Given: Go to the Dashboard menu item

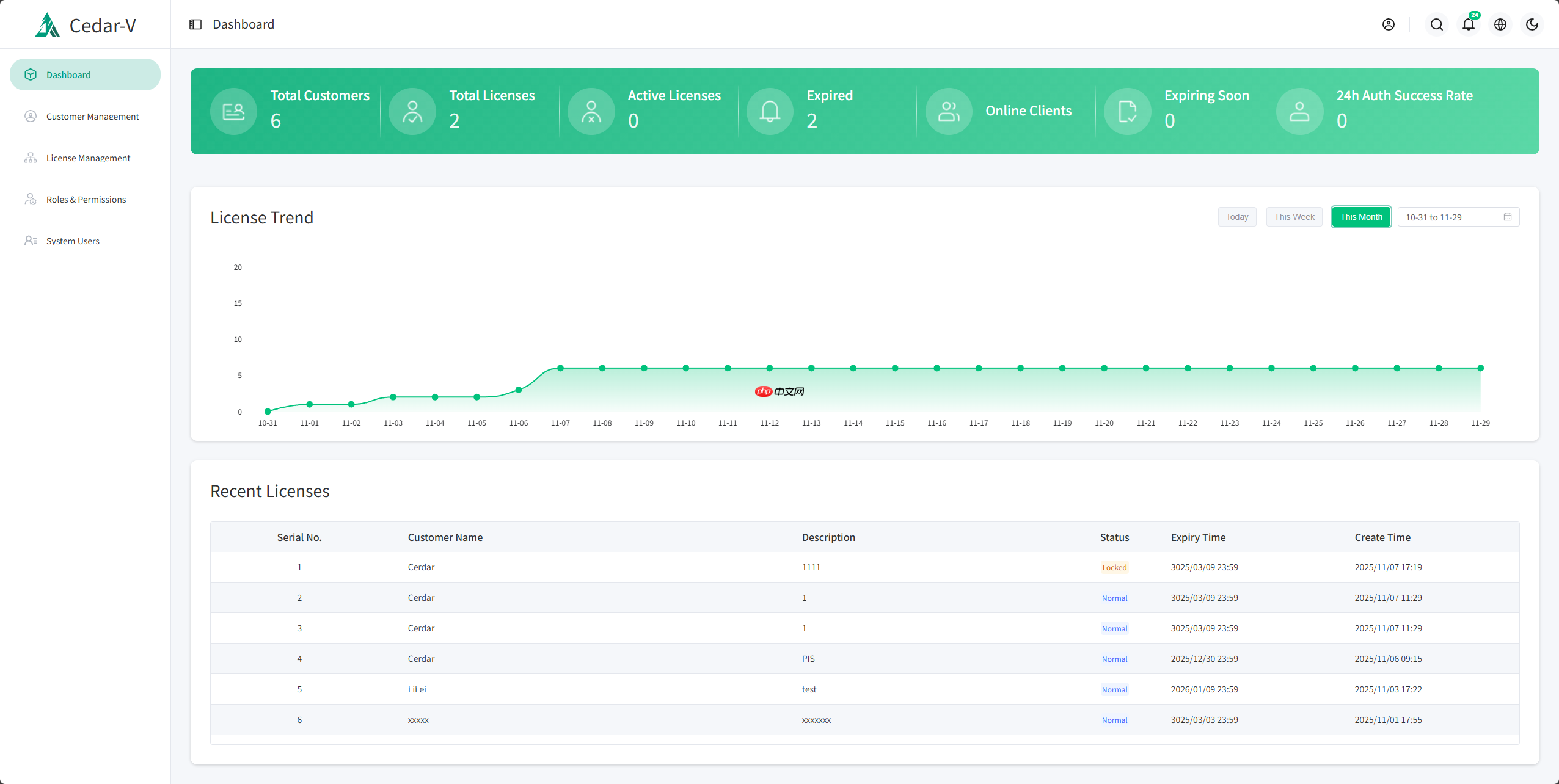Looking at the screenshot, I should (x=85, y=74).
